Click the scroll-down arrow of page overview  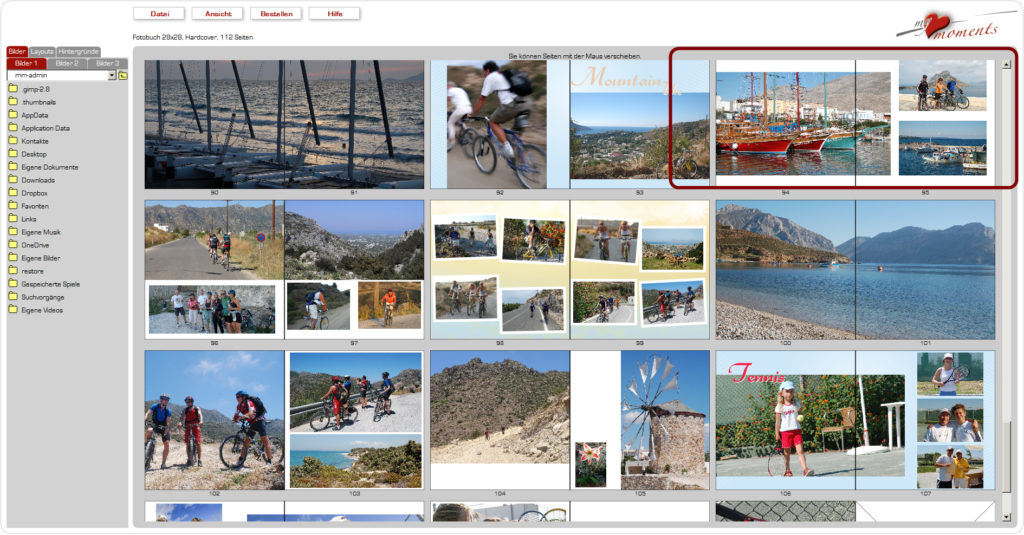pyautogui.click(x=1006, y=516)
